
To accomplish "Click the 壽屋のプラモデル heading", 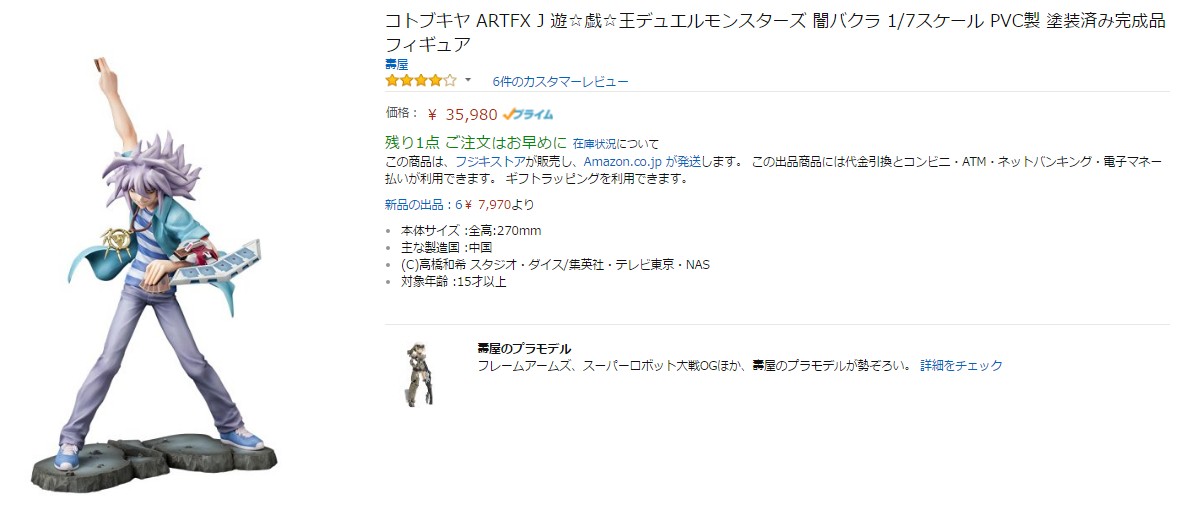I will 524,349.
